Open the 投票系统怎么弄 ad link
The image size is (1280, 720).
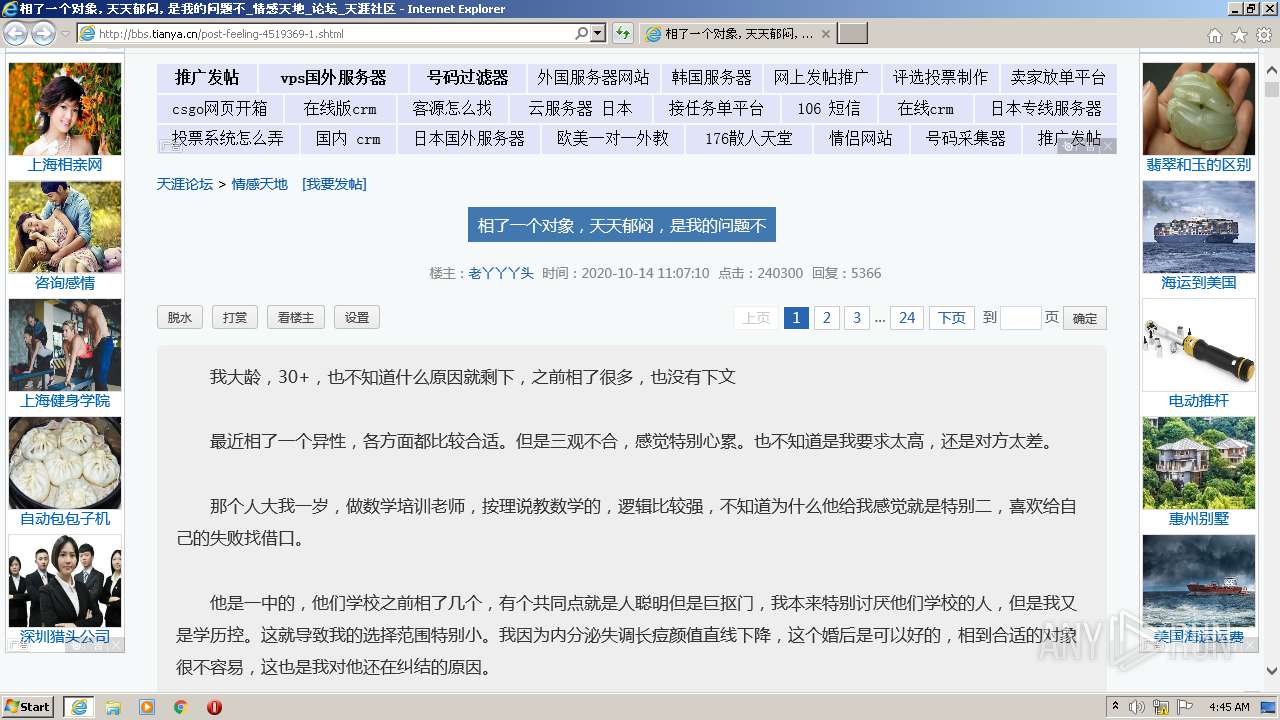(227, 138)
